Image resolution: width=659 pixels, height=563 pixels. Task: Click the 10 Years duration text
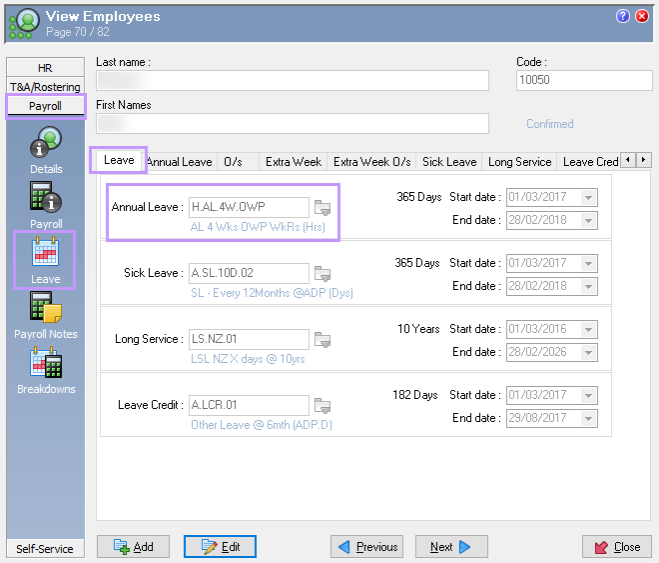pos(419,329)
